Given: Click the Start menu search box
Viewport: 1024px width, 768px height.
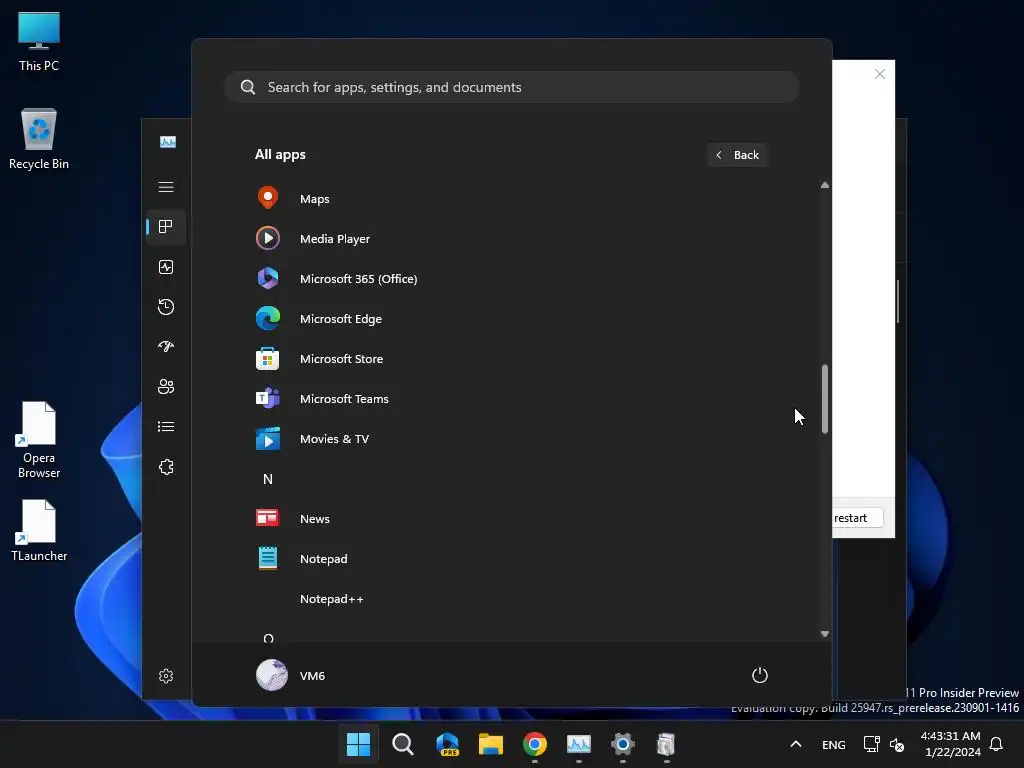Looking at the screenshot, I should 511,87.
